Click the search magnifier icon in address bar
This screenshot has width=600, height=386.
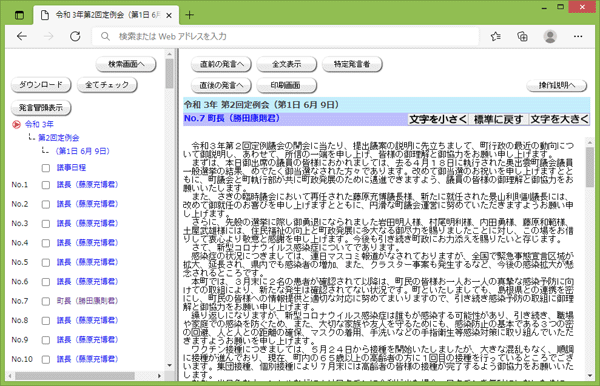click(x=105, y=36)
